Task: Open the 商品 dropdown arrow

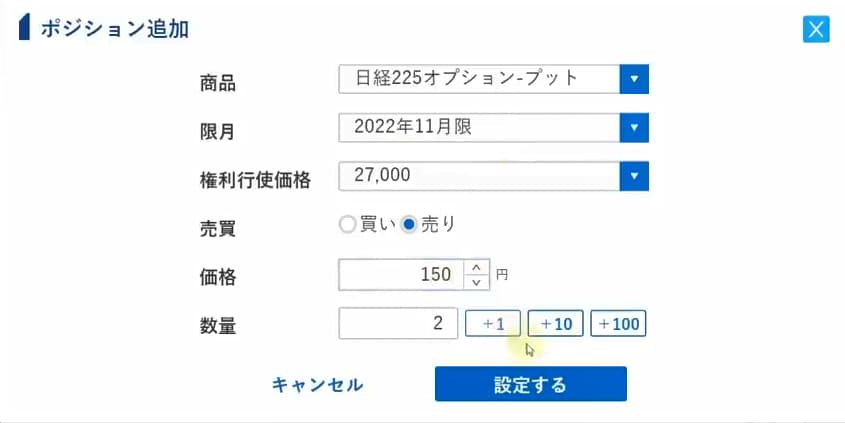Action: (634, 79)
